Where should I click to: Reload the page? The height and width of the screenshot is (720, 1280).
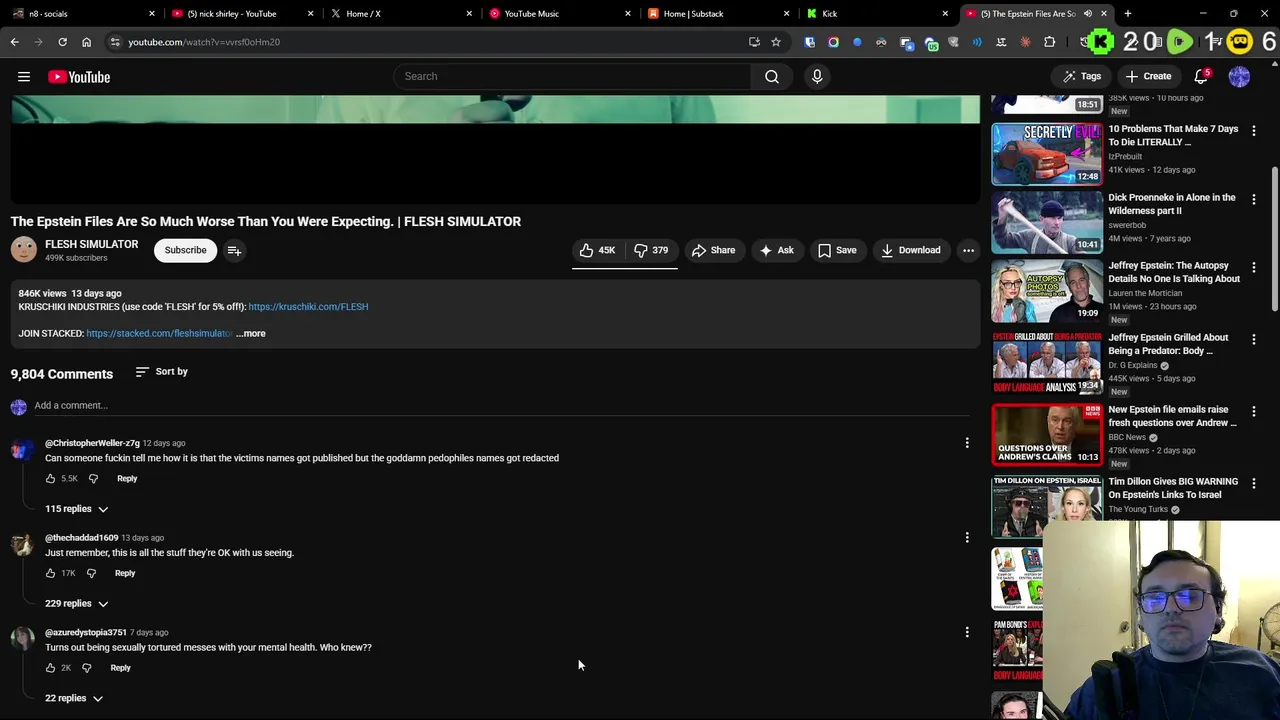(62, 42)
